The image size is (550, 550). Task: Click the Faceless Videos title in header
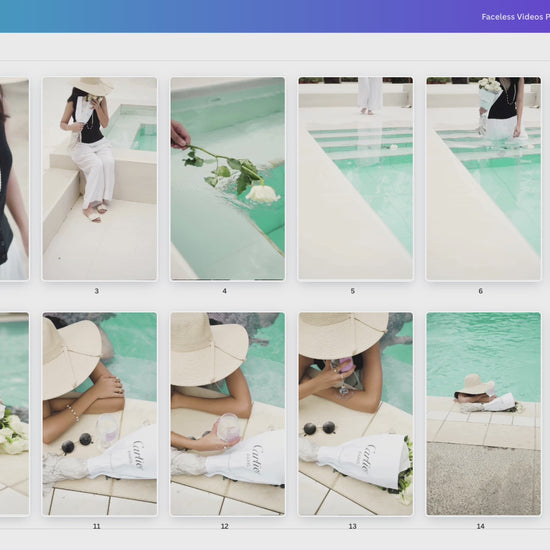pyautogui.click(x=515, y=17)
